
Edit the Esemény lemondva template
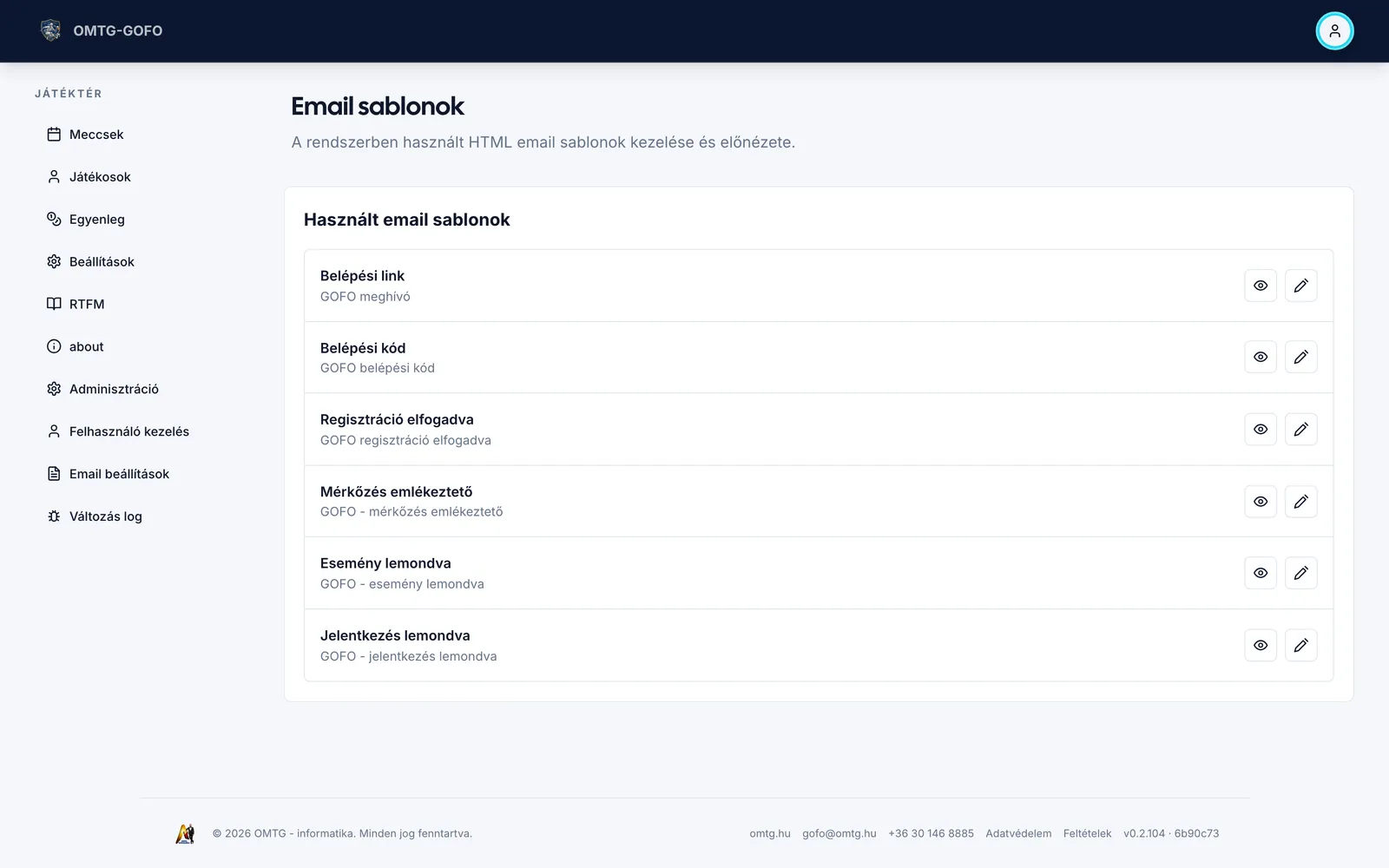click(1300, 573)
